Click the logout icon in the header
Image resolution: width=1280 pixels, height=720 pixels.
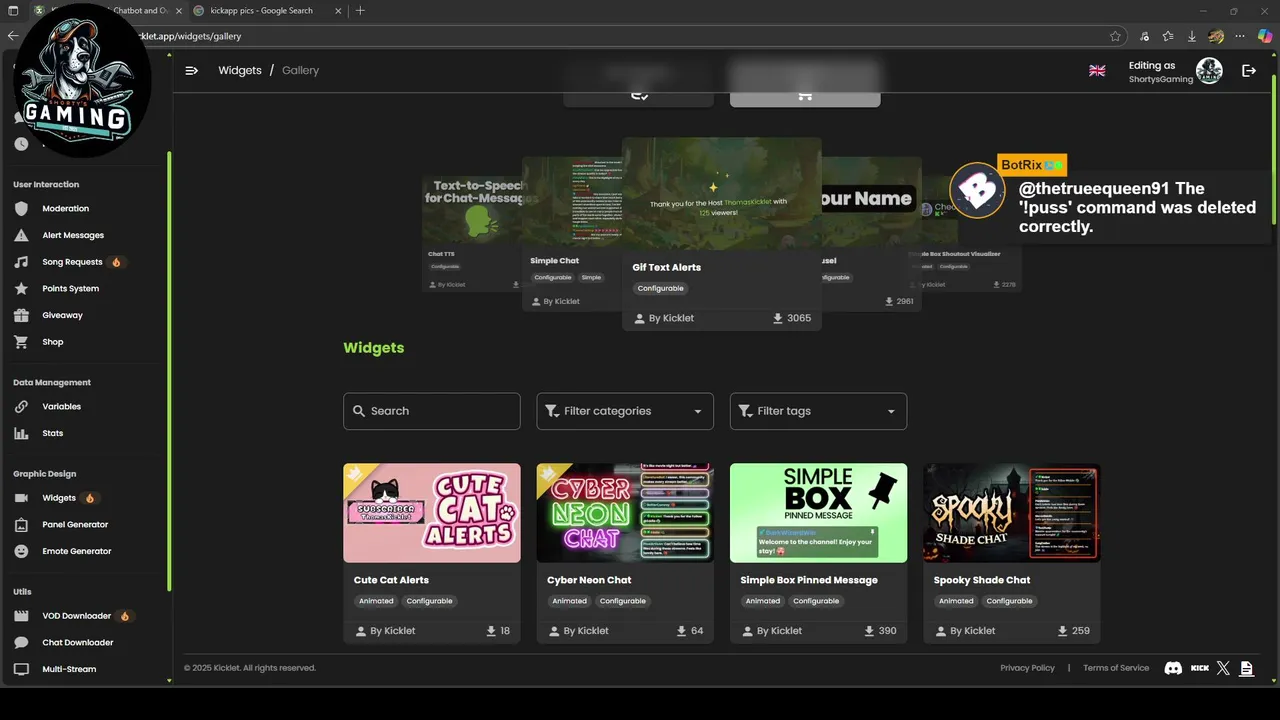(x=1249, y=71)
